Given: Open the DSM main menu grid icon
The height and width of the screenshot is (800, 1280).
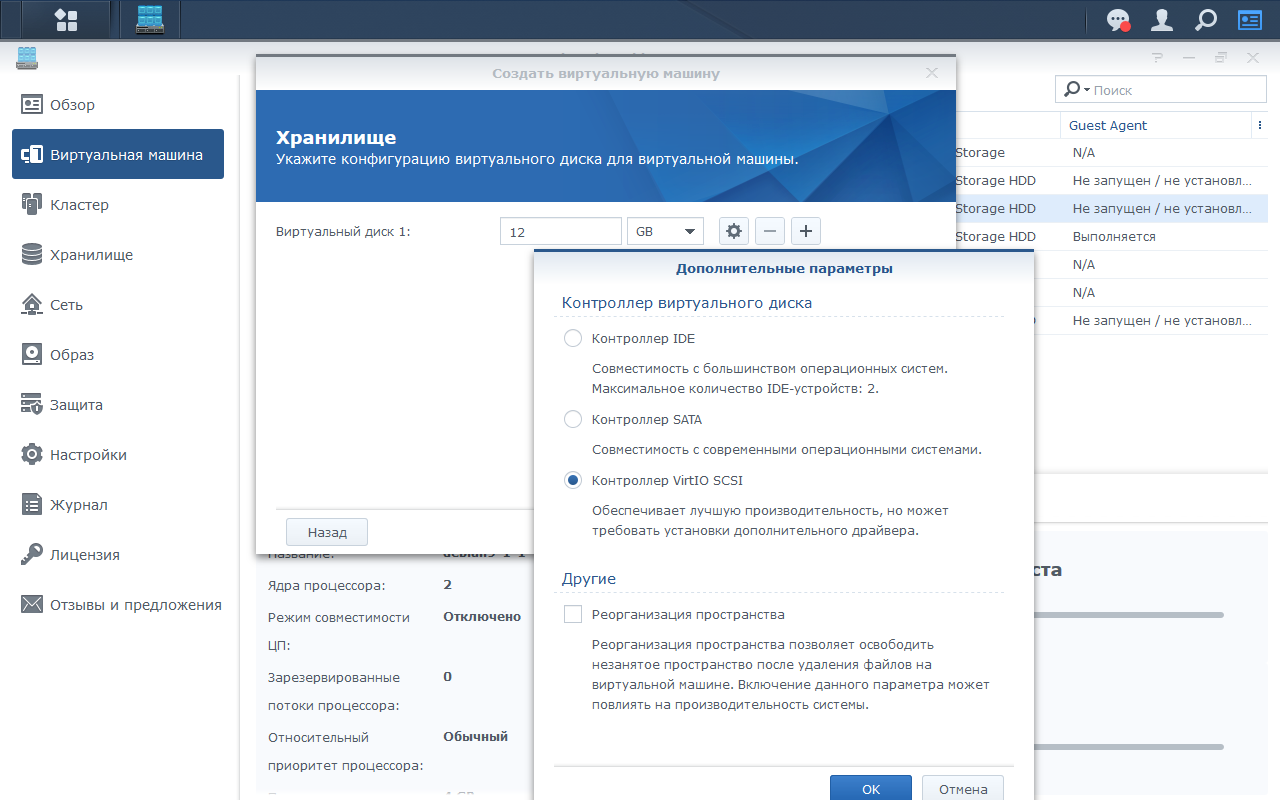Looking at the screenshot, I should coord(66,19).
